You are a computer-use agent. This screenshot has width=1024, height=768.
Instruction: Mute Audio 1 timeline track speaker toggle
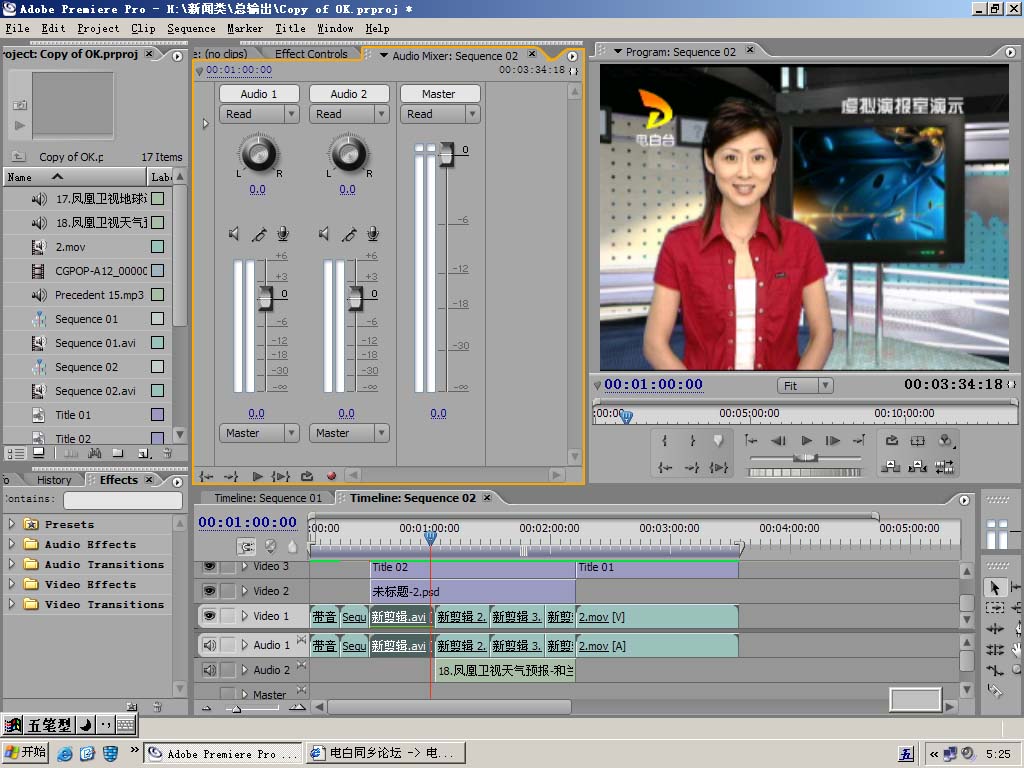209,645
